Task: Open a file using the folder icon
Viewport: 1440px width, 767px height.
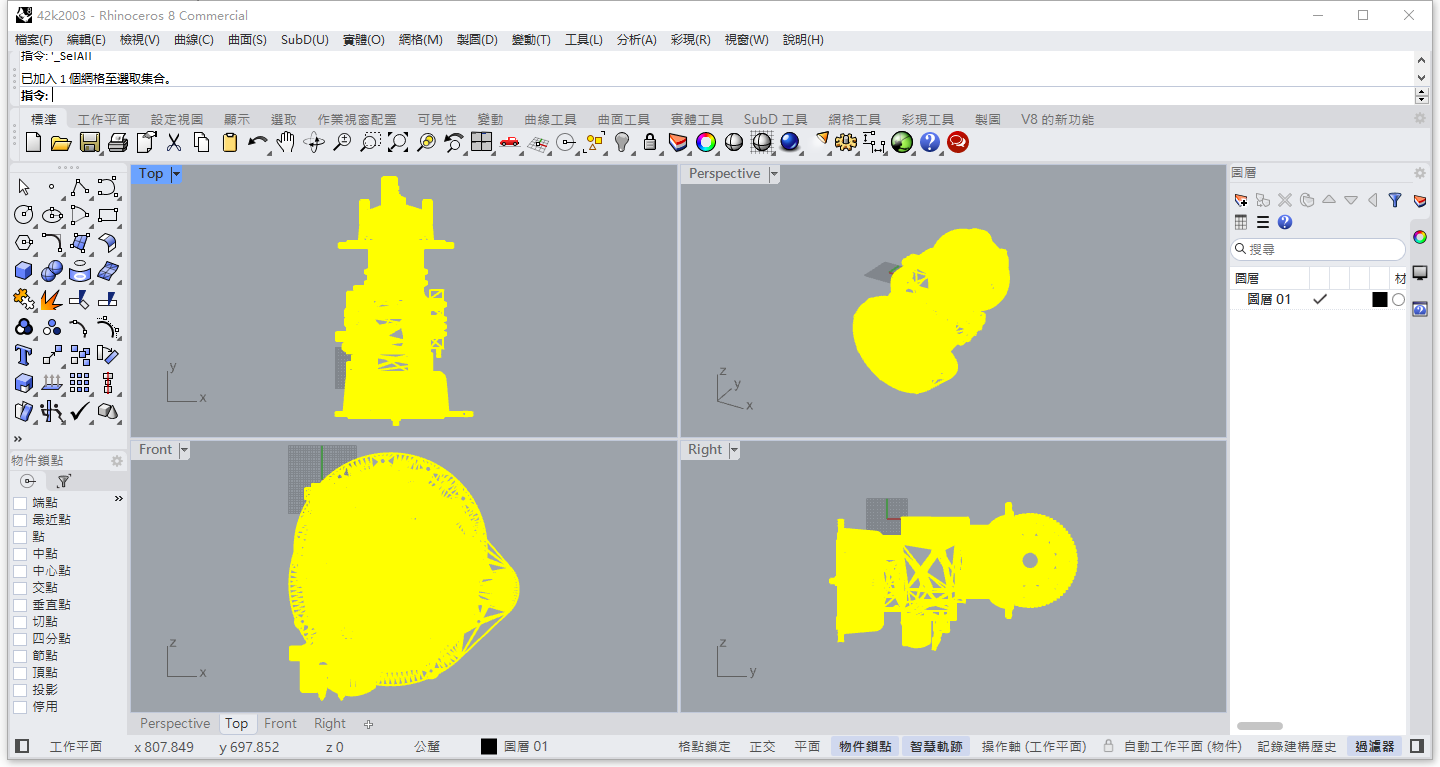Action: 61,142
